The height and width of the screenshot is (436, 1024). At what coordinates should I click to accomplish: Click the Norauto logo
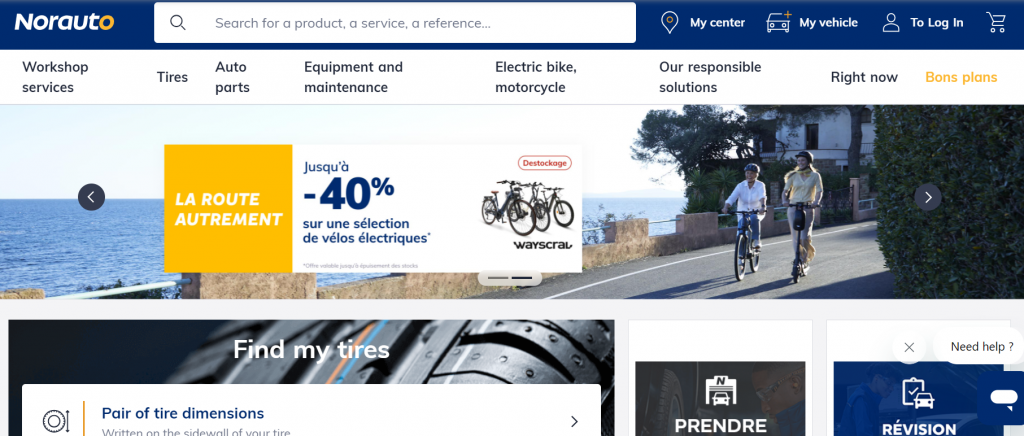coord(65,22)
